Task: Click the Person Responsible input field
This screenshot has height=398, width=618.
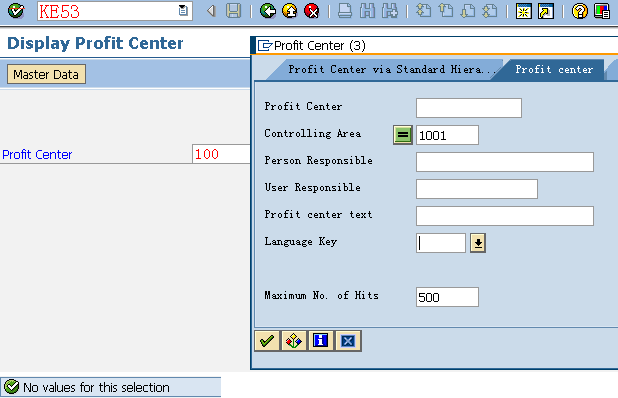Action: point(504,162)
